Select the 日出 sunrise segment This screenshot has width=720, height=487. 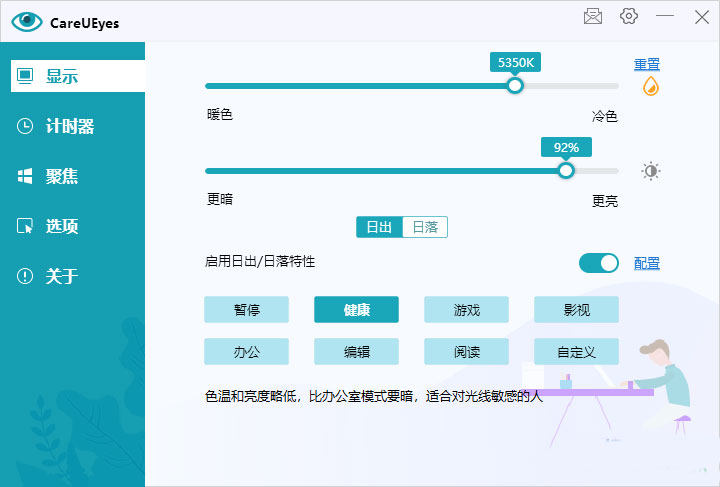point(379,227)
